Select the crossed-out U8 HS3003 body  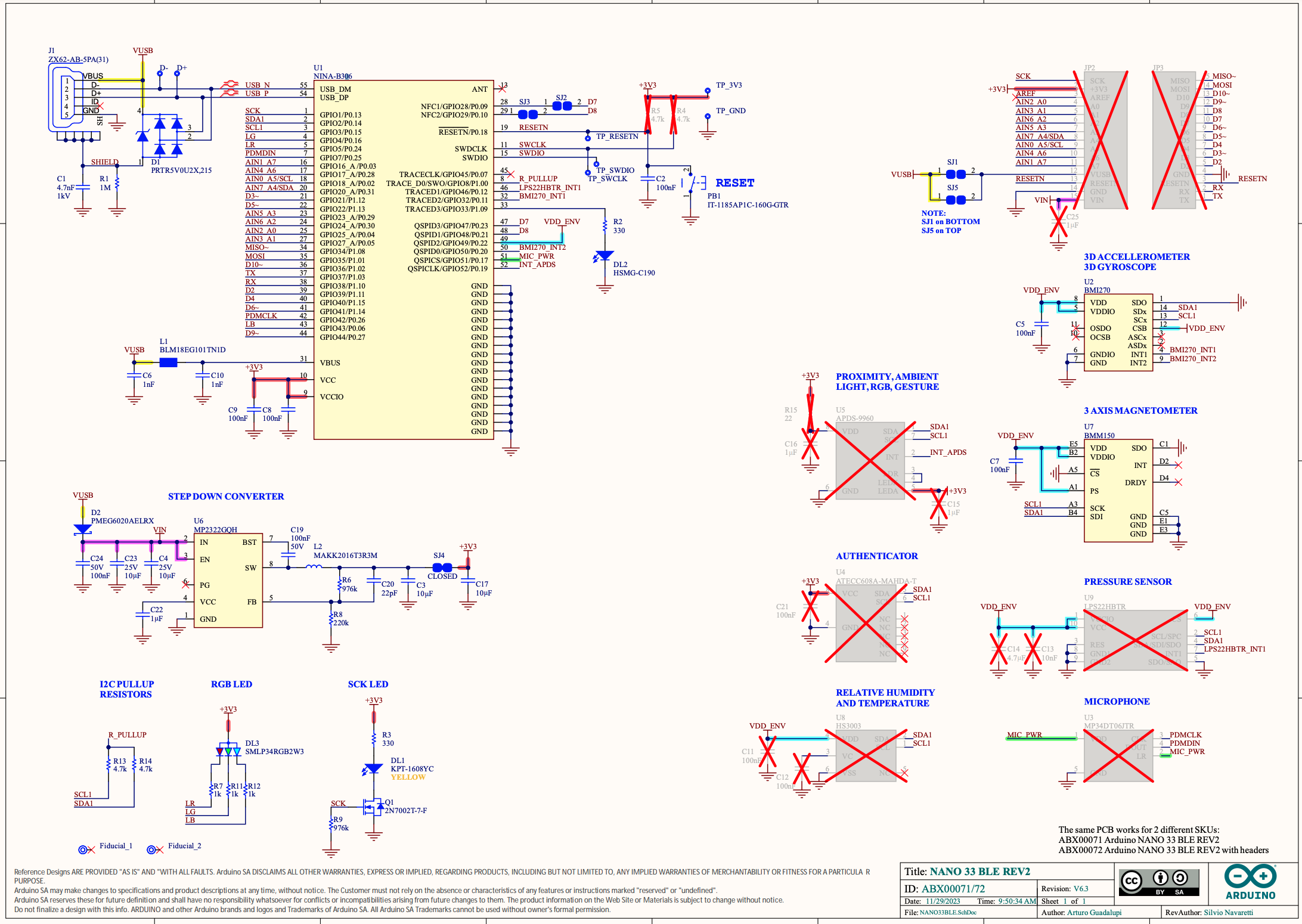pyautogui.click(x=866, y=755)
